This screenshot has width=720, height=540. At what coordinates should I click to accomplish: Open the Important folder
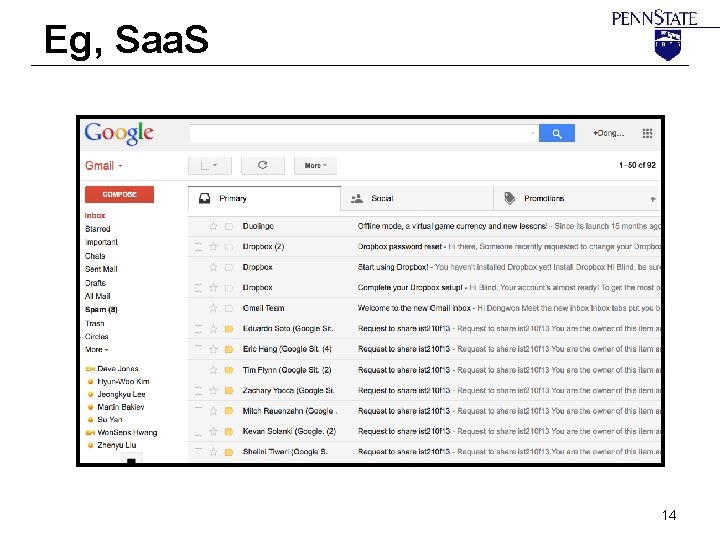point(101,242)
